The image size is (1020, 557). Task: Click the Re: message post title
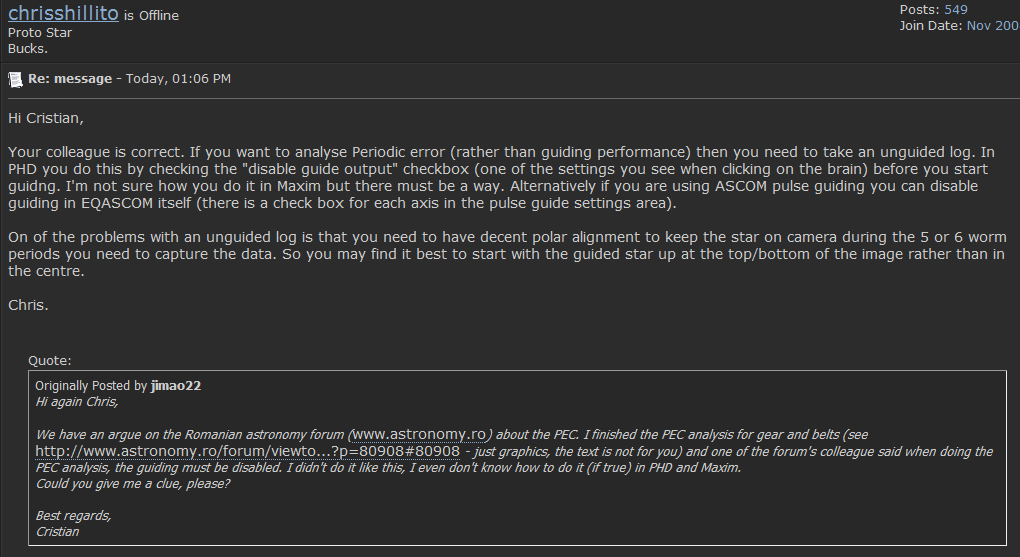(70, 79)
